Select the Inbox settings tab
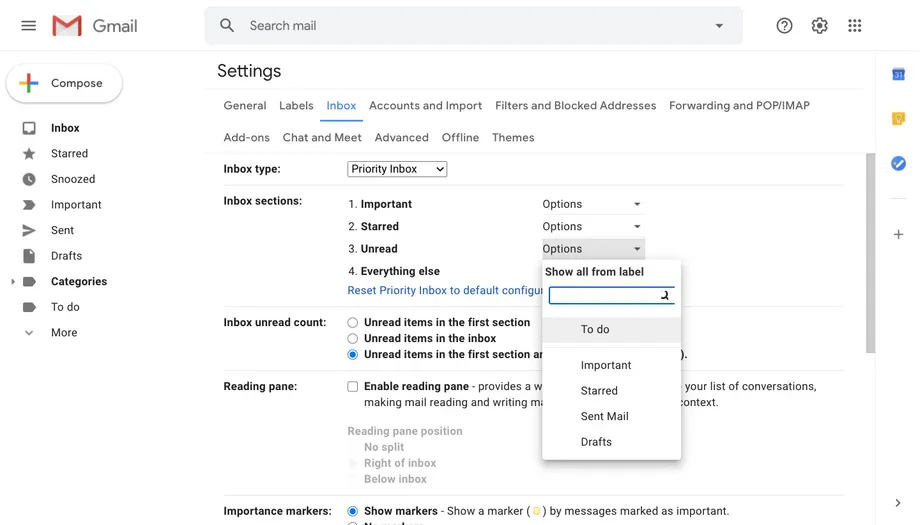 (x=341, y=106)
